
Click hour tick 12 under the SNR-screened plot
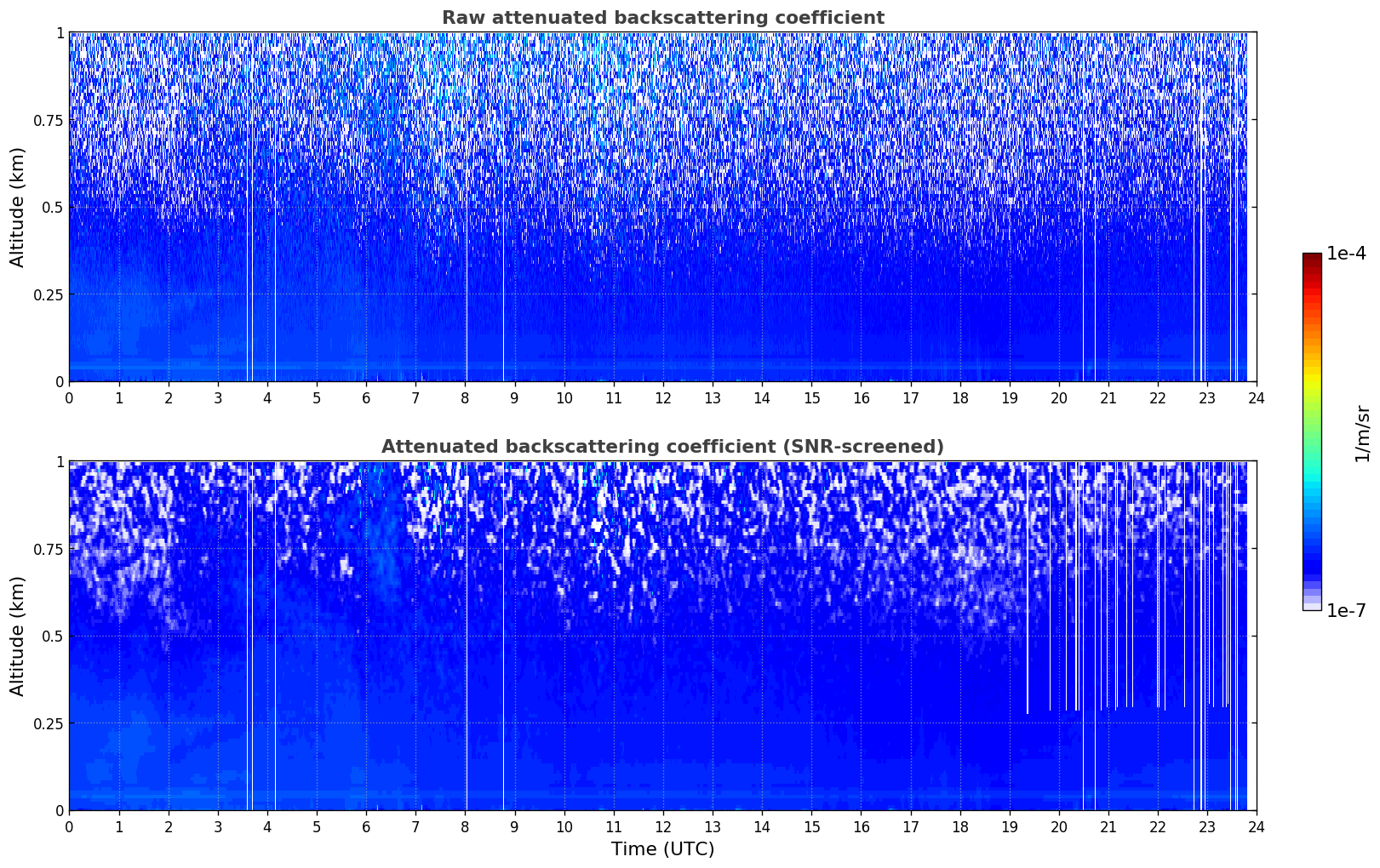click(x=662, y=826)
